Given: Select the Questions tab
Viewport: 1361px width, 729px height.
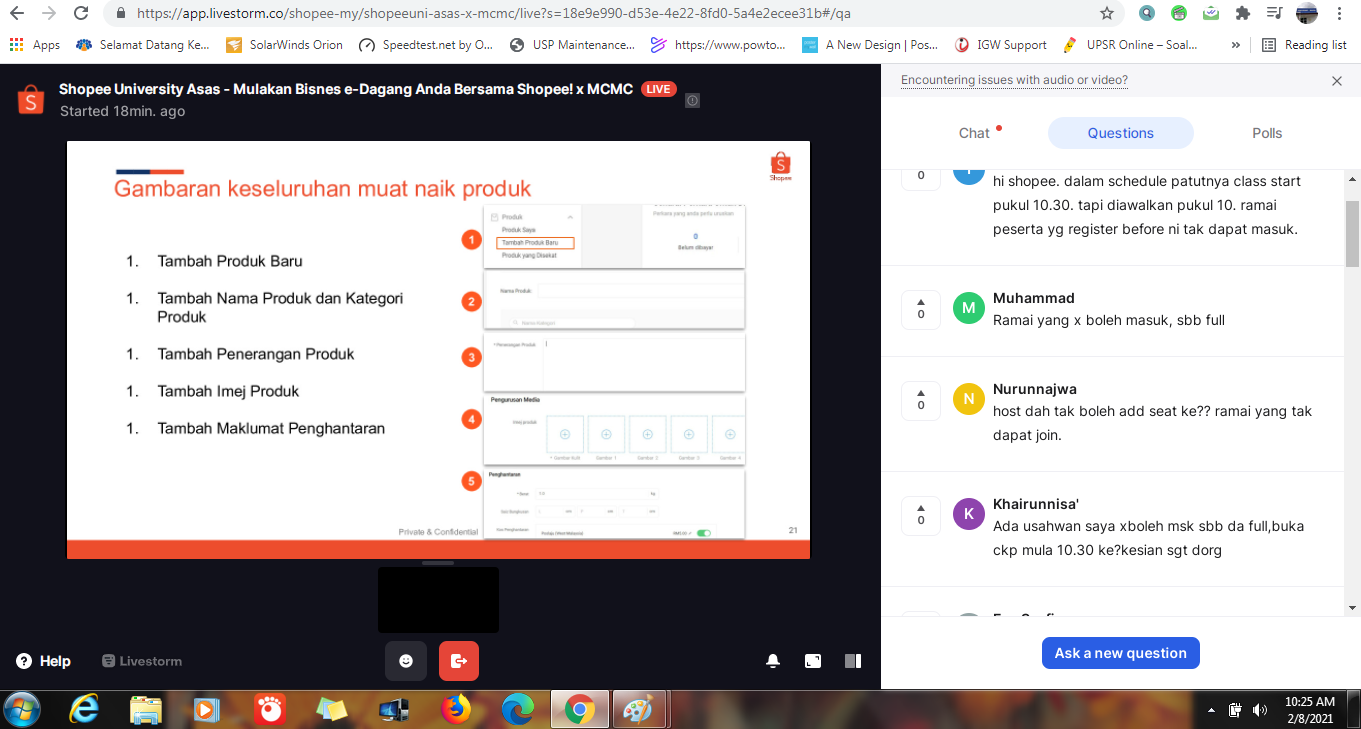Looking at the screenshot, I should [x=1121, y=133].
